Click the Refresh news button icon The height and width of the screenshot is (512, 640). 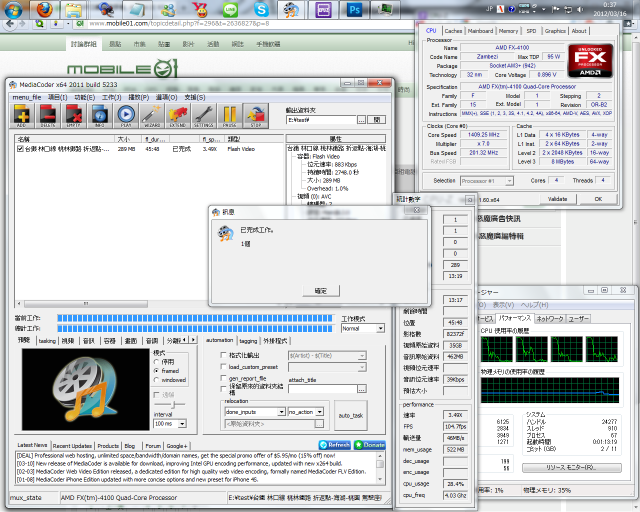(334, 445)
